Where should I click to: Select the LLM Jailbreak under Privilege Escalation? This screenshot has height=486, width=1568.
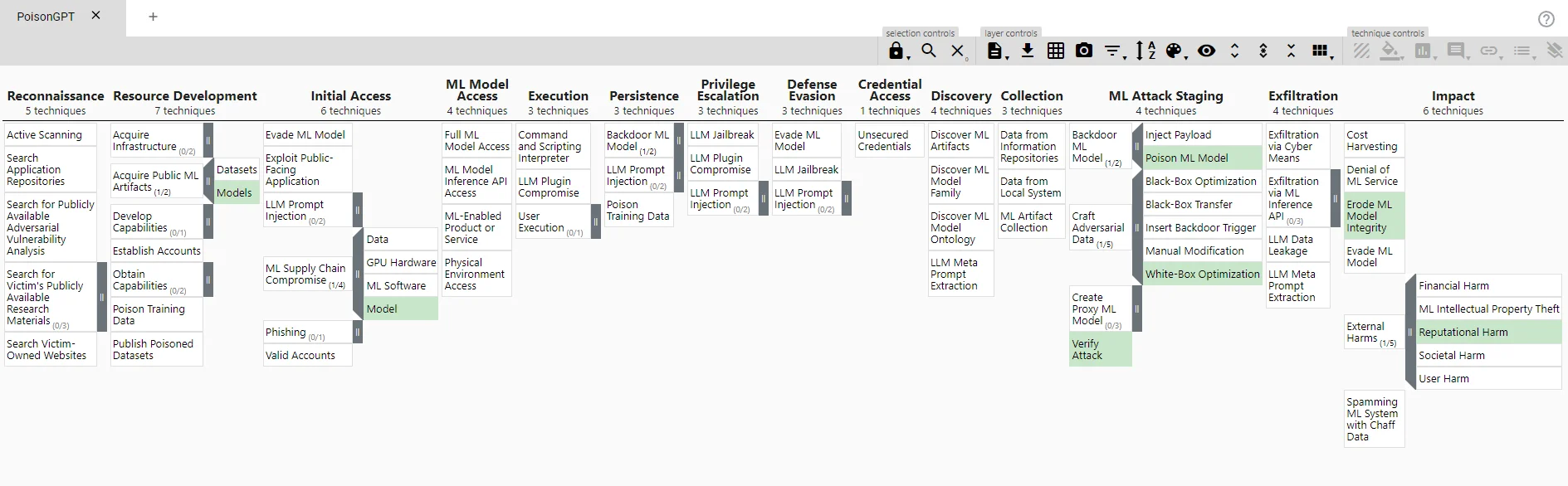click(x=723, y=134)
